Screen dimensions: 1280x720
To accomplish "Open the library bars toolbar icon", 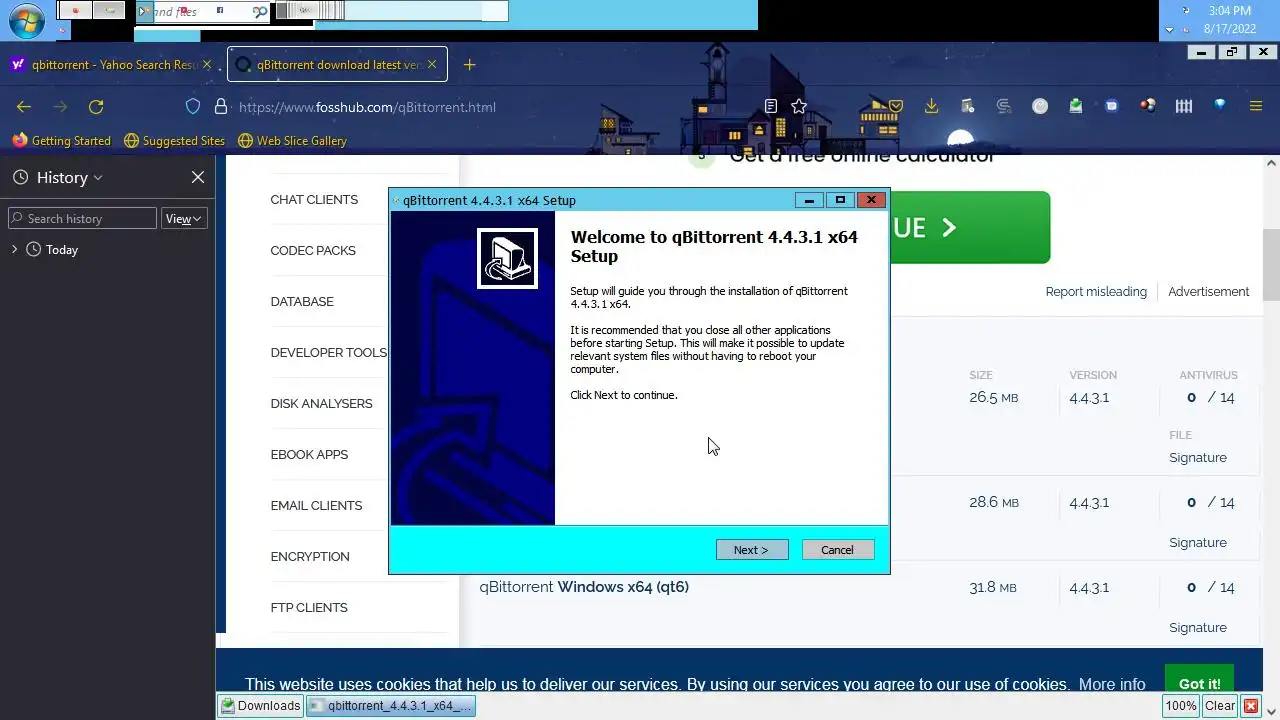I will [x=1184, y=106].
